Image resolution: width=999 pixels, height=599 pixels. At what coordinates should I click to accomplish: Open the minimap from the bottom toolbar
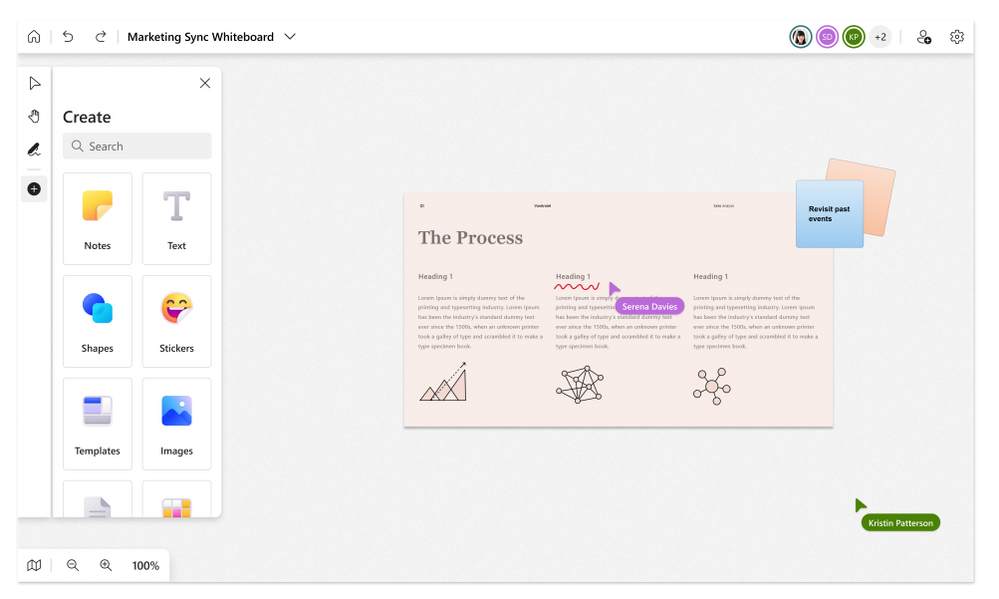(x=34, y=565)
